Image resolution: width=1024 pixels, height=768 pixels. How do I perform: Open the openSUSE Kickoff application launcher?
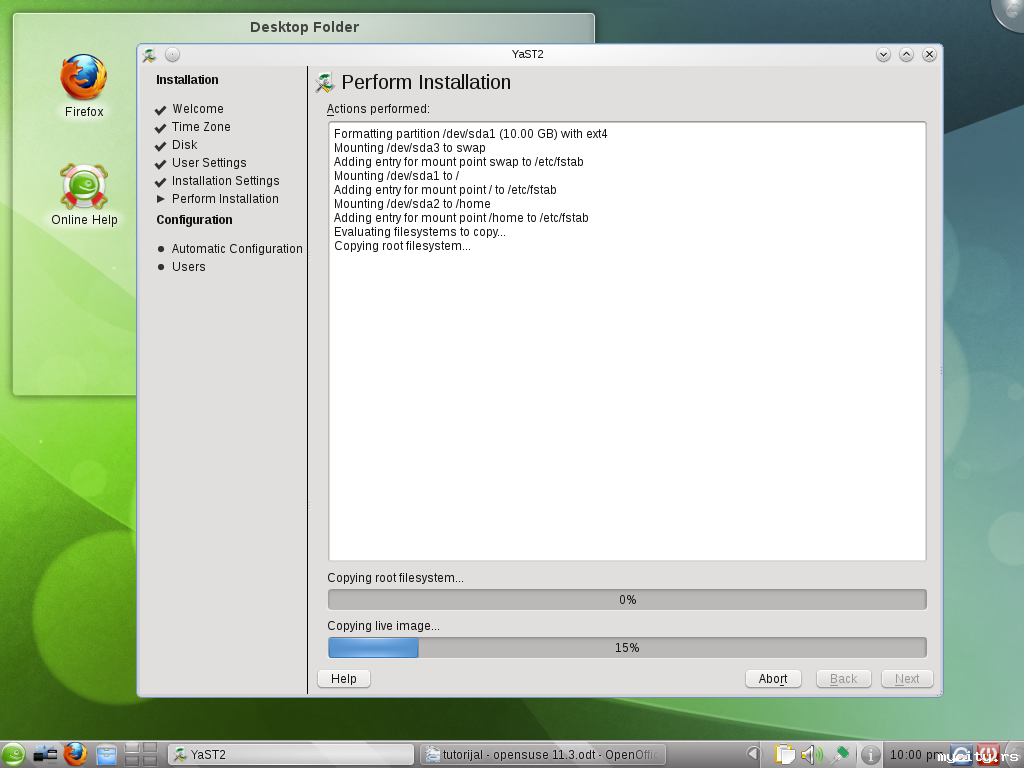14,754
